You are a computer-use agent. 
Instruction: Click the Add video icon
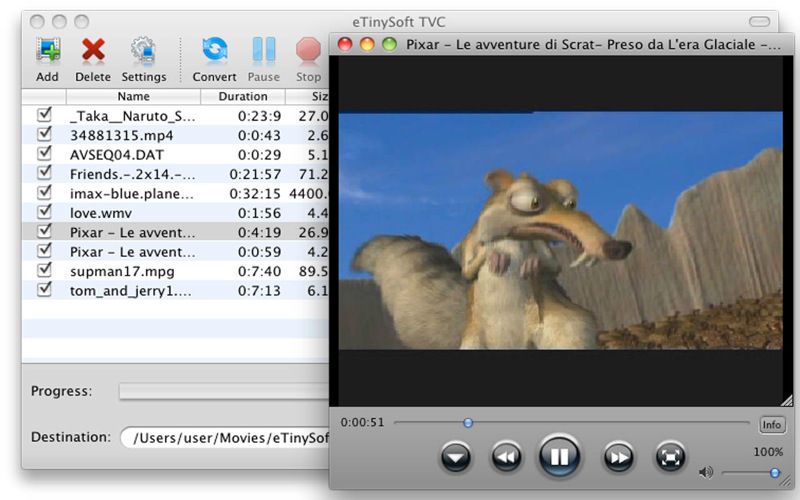coord(48,51)
